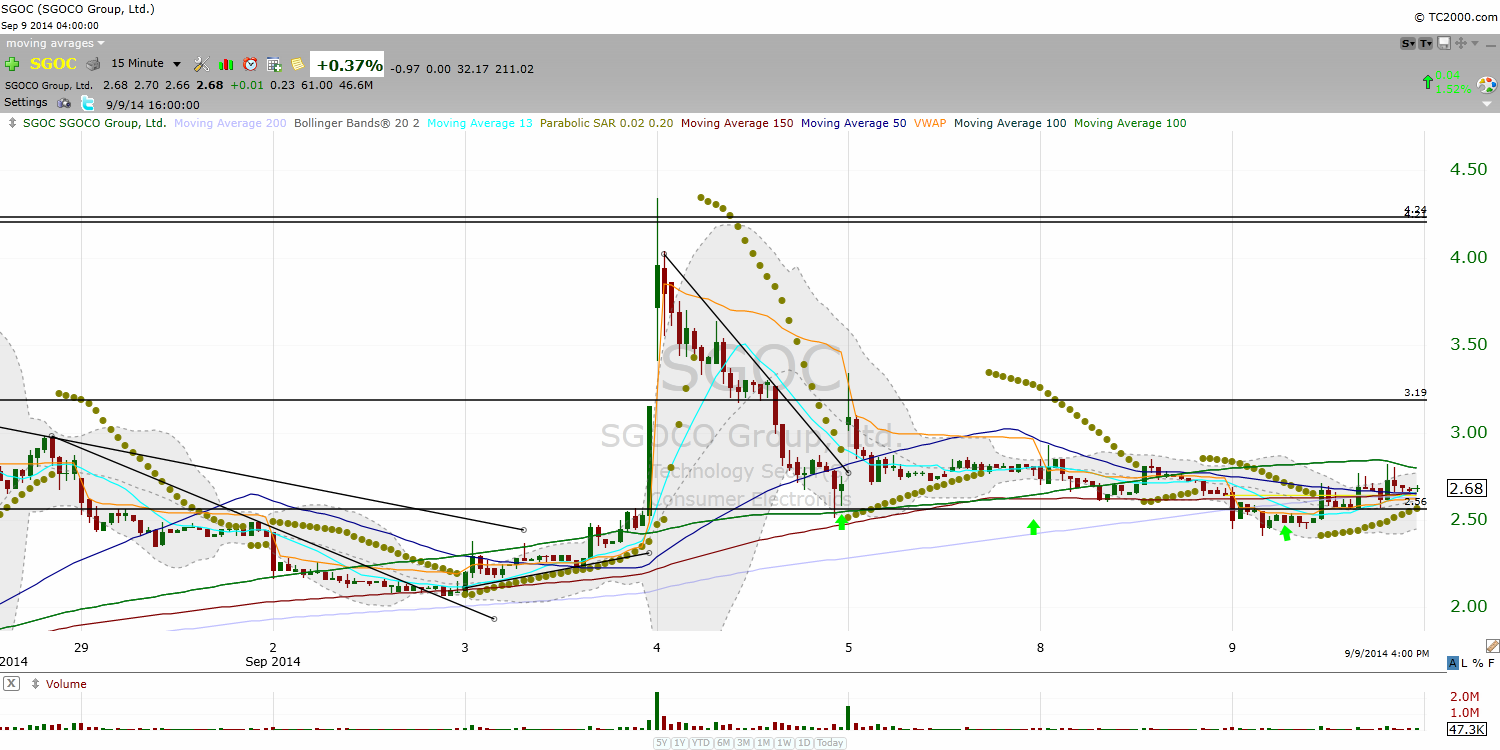
Task: Click the green 0.04 1.52% change indicator
Action: tap(1447, 82)
